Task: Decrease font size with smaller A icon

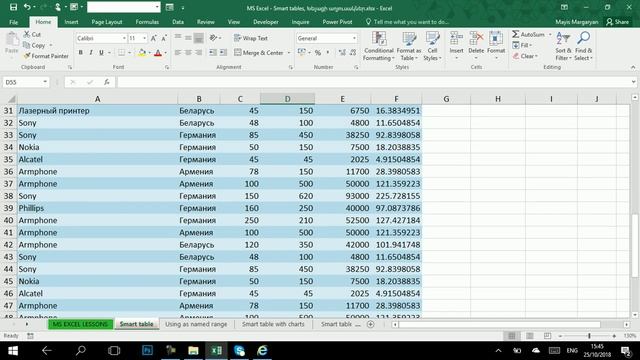Action: (x=164, y=38)
